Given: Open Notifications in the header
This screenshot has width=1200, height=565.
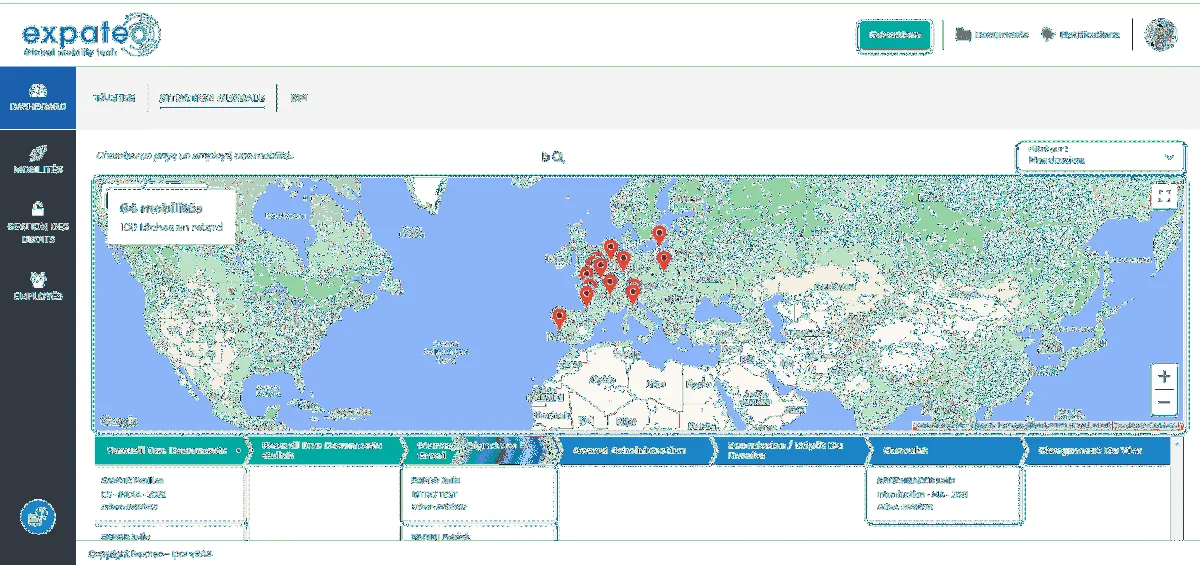Looking at the screenshot, I should click(x=1049, y=34).
